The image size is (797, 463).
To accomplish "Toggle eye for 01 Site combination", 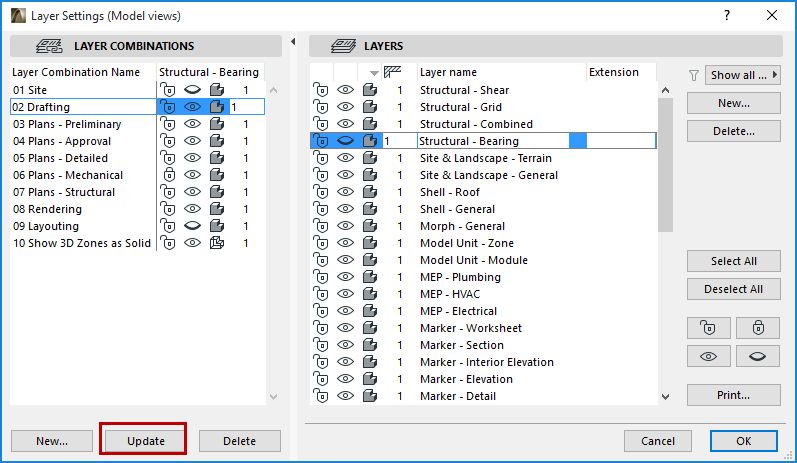I will click(192, 90).
